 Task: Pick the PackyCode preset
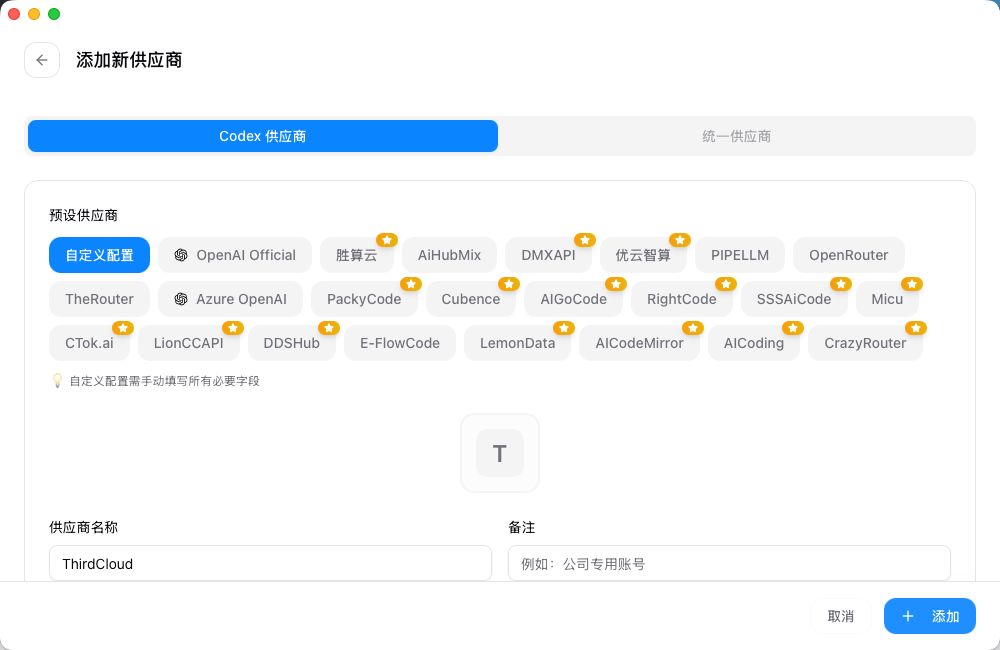(364, 299)
